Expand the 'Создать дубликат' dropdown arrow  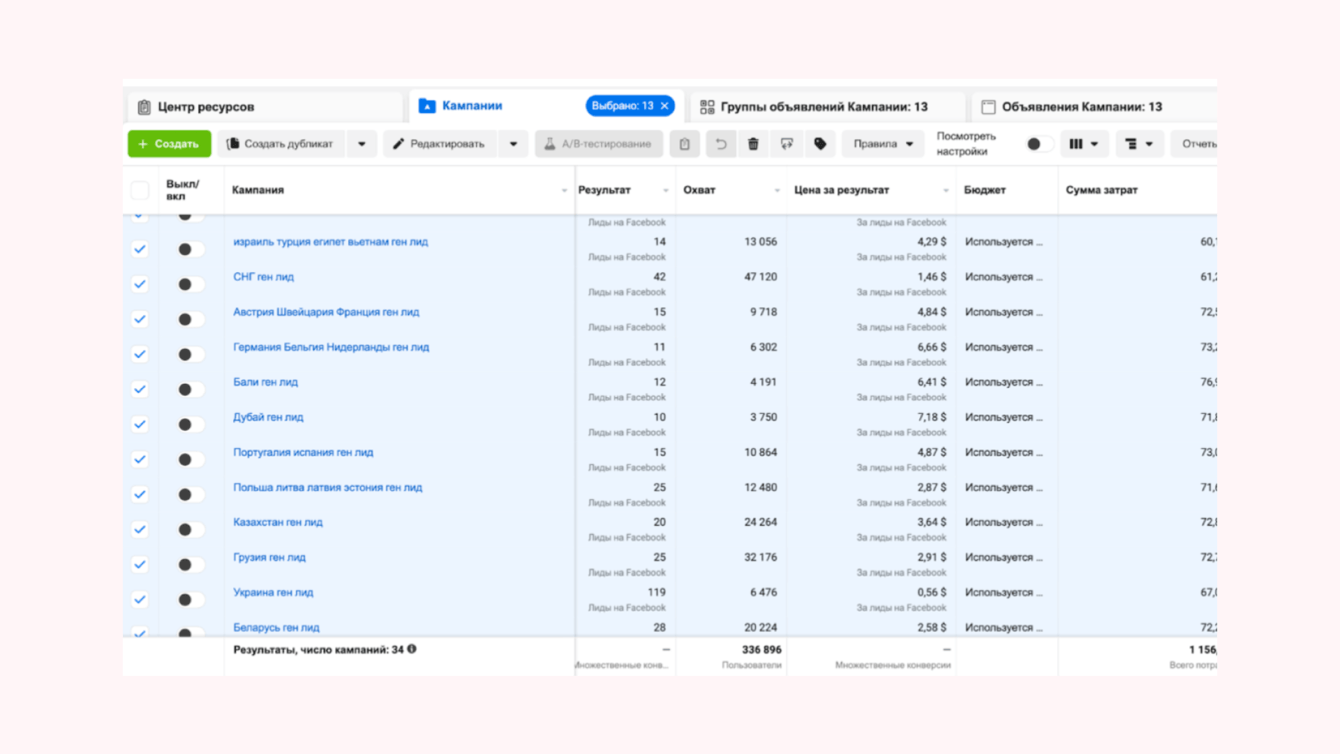click(362, 144)
